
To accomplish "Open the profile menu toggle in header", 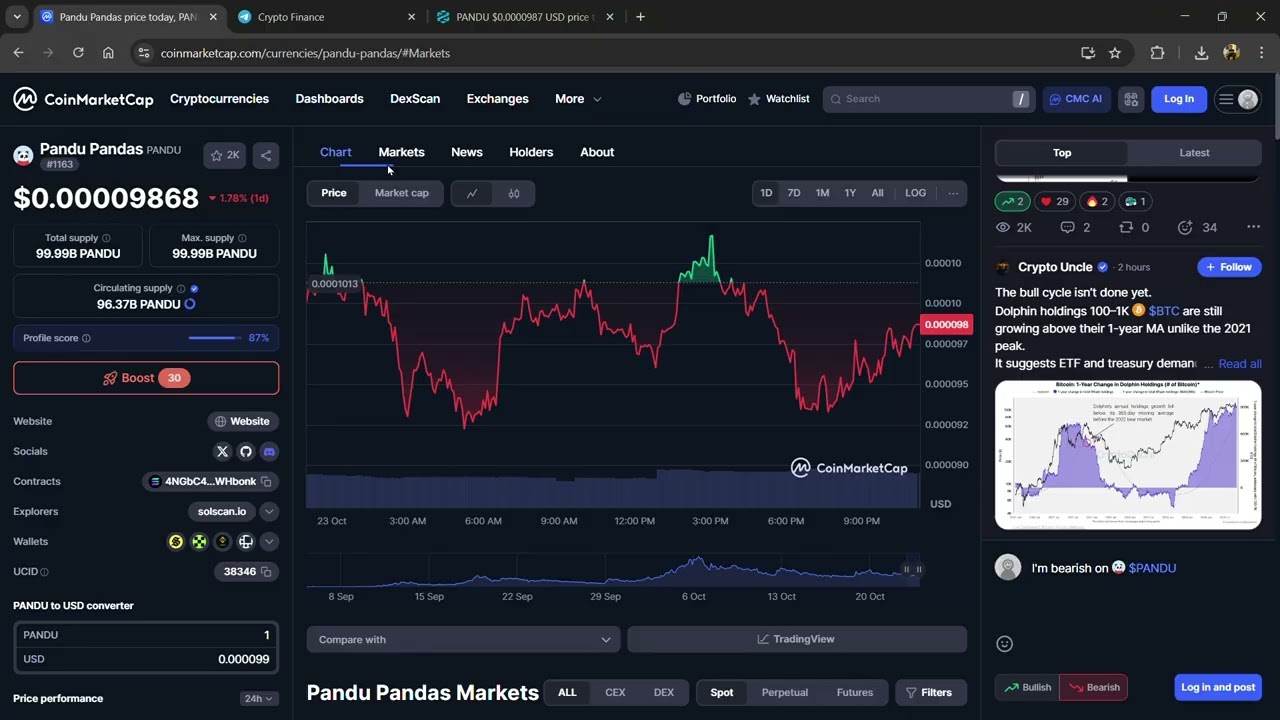I will click(x=1237, y=99).
